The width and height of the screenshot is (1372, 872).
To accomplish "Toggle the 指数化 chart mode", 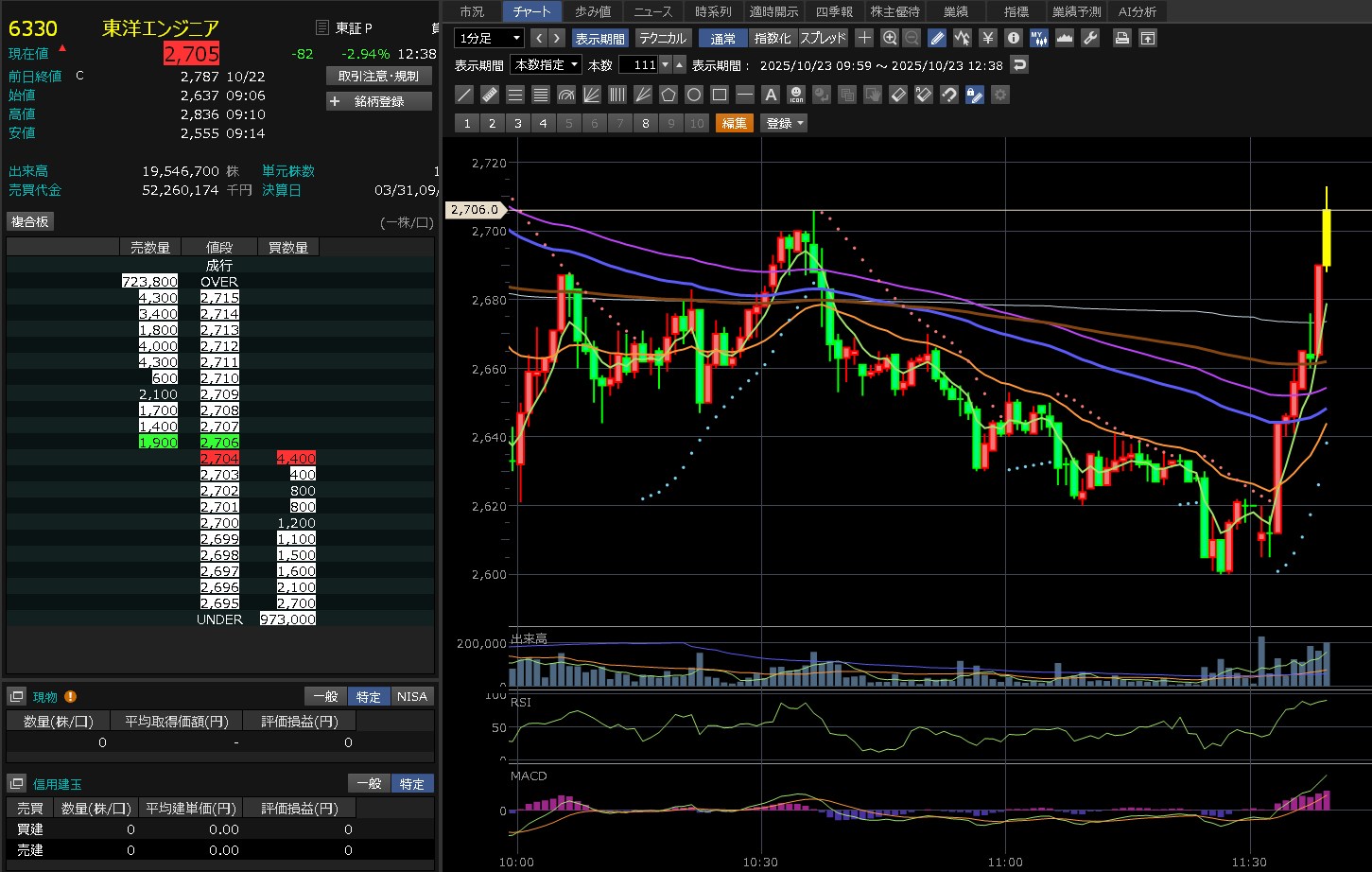I will [x=773, y=38].
